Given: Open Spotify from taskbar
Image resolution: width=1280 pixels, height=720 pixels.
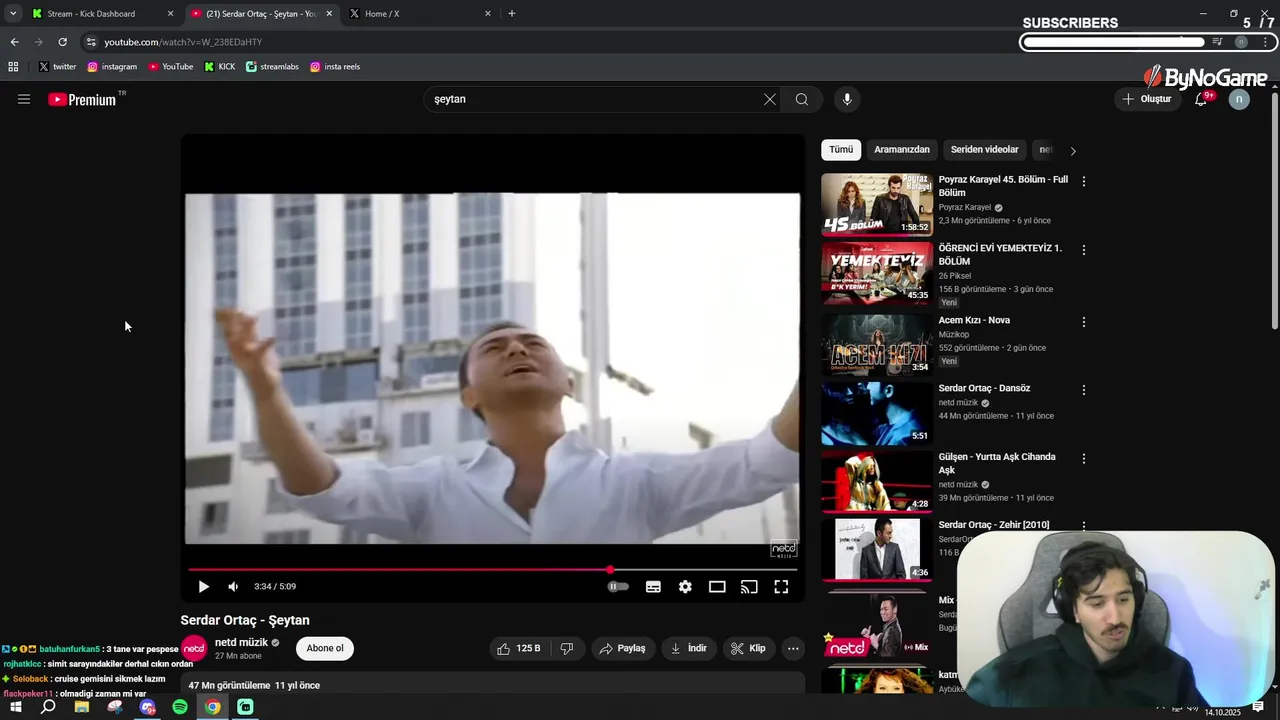Looking at the screenshot, I should [180, 707].
